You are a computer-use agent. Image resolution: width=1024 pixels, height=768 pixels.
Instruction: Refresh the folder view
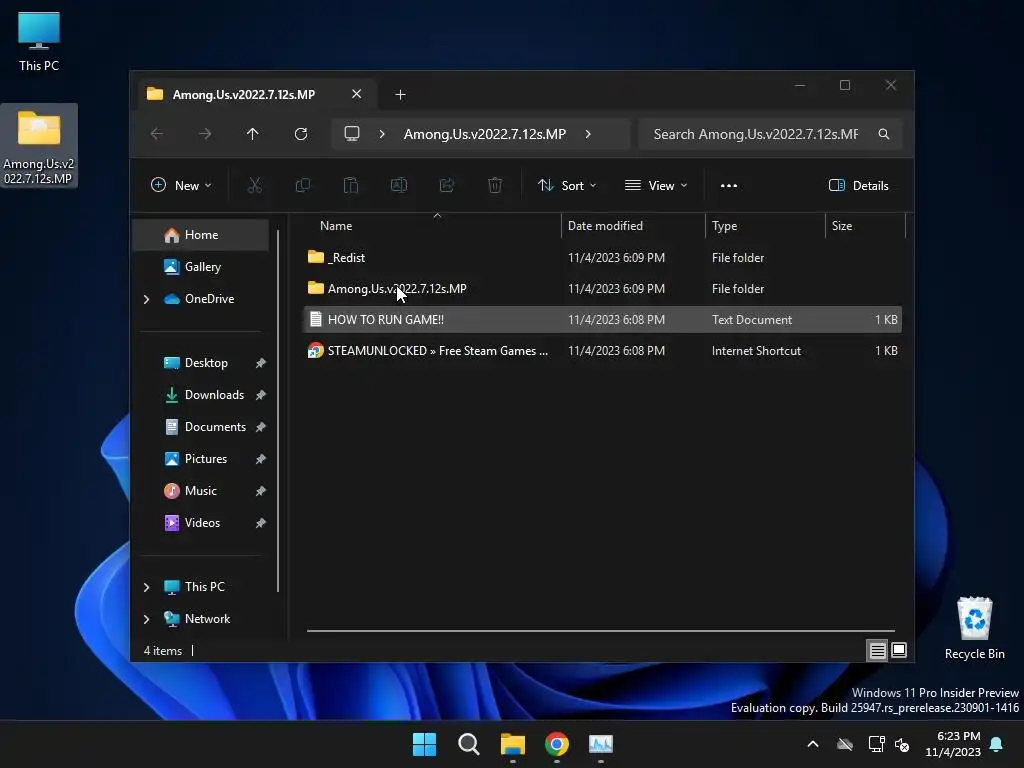point(301,134)
